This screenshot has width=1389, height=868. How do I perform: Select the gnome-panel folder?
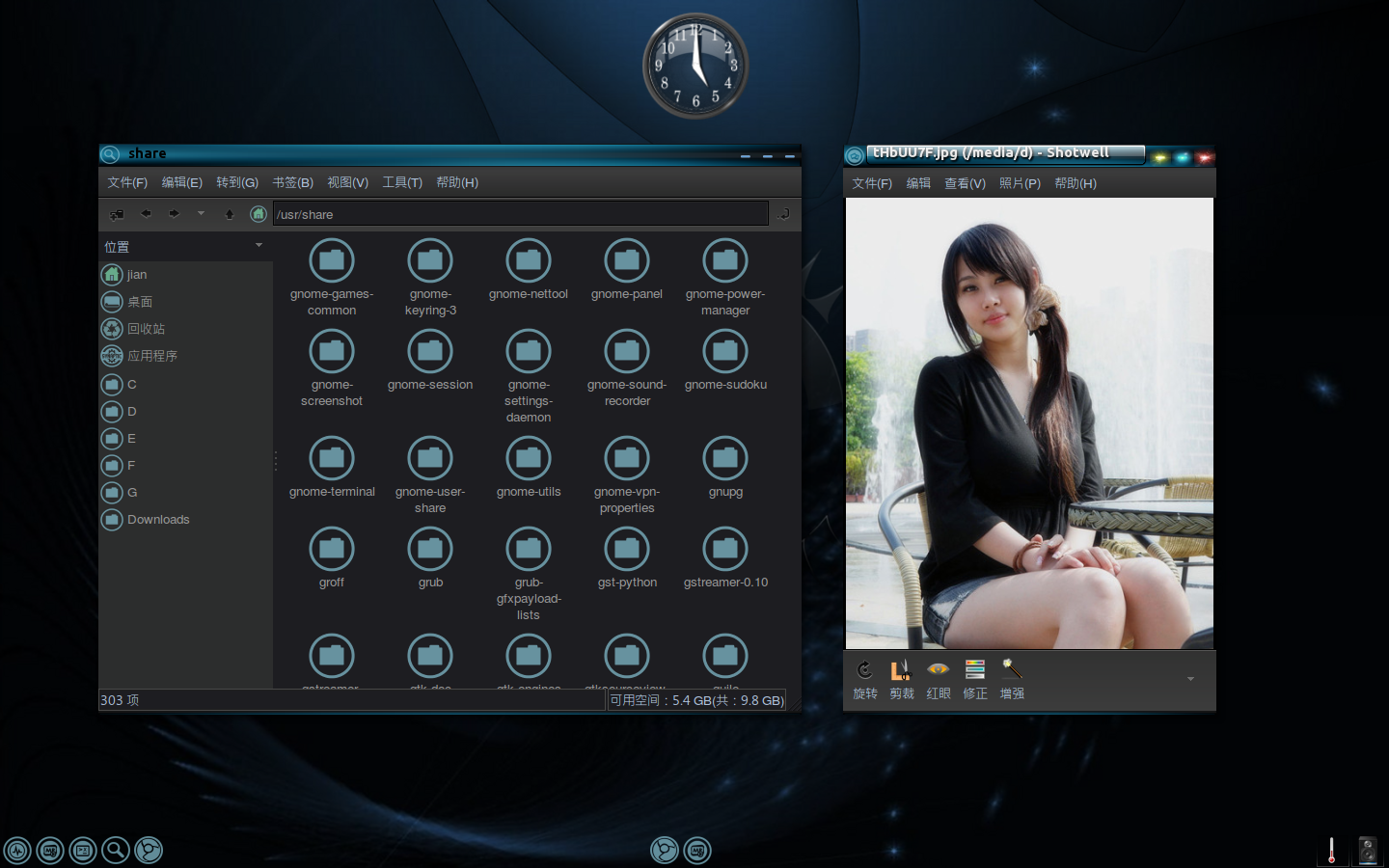(x=627, y=270)
